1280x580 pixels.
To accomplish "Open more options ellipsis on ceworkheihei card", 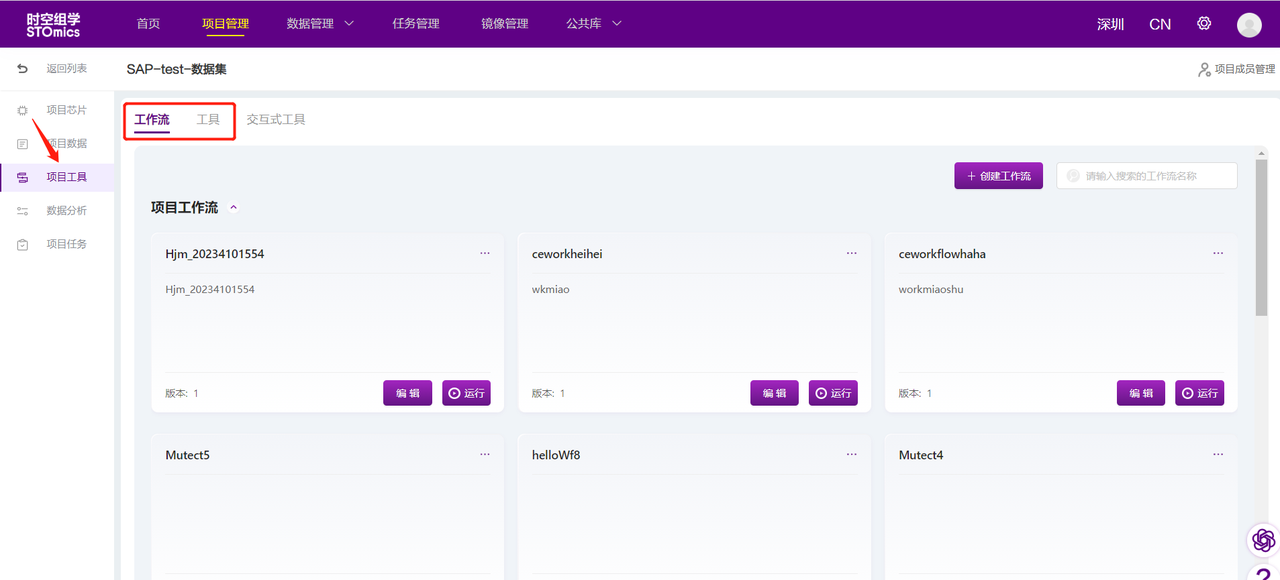I will (x=852, y=254).
